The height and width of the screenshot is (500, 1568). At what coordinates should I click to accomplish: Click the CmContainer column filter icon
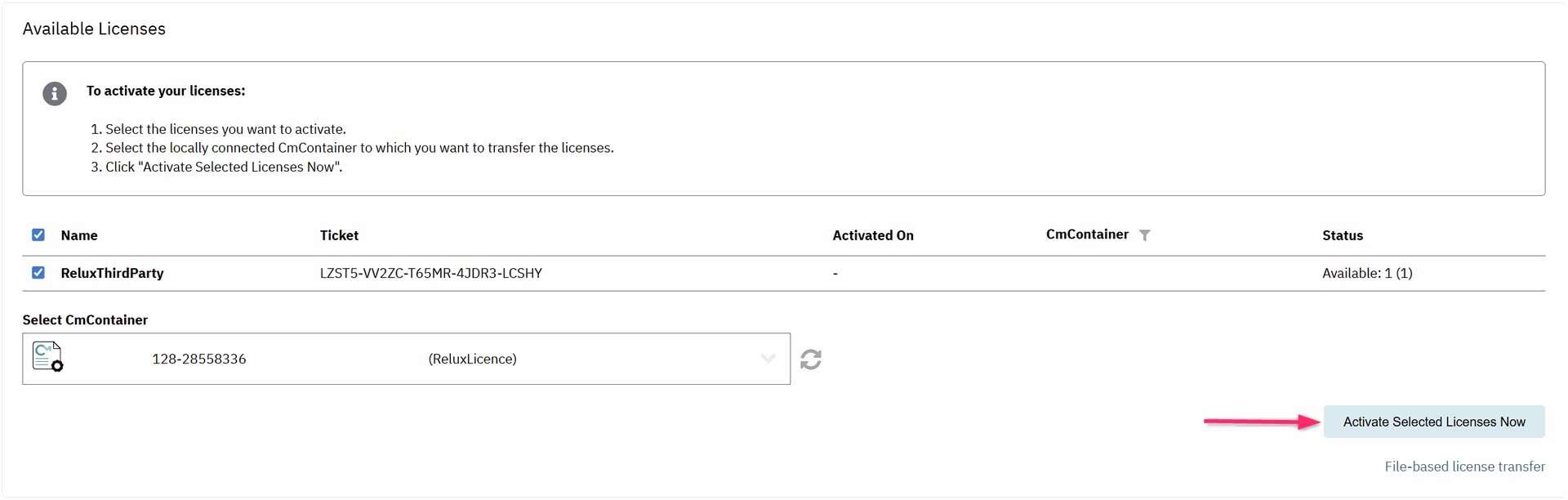coord(1145,235)
